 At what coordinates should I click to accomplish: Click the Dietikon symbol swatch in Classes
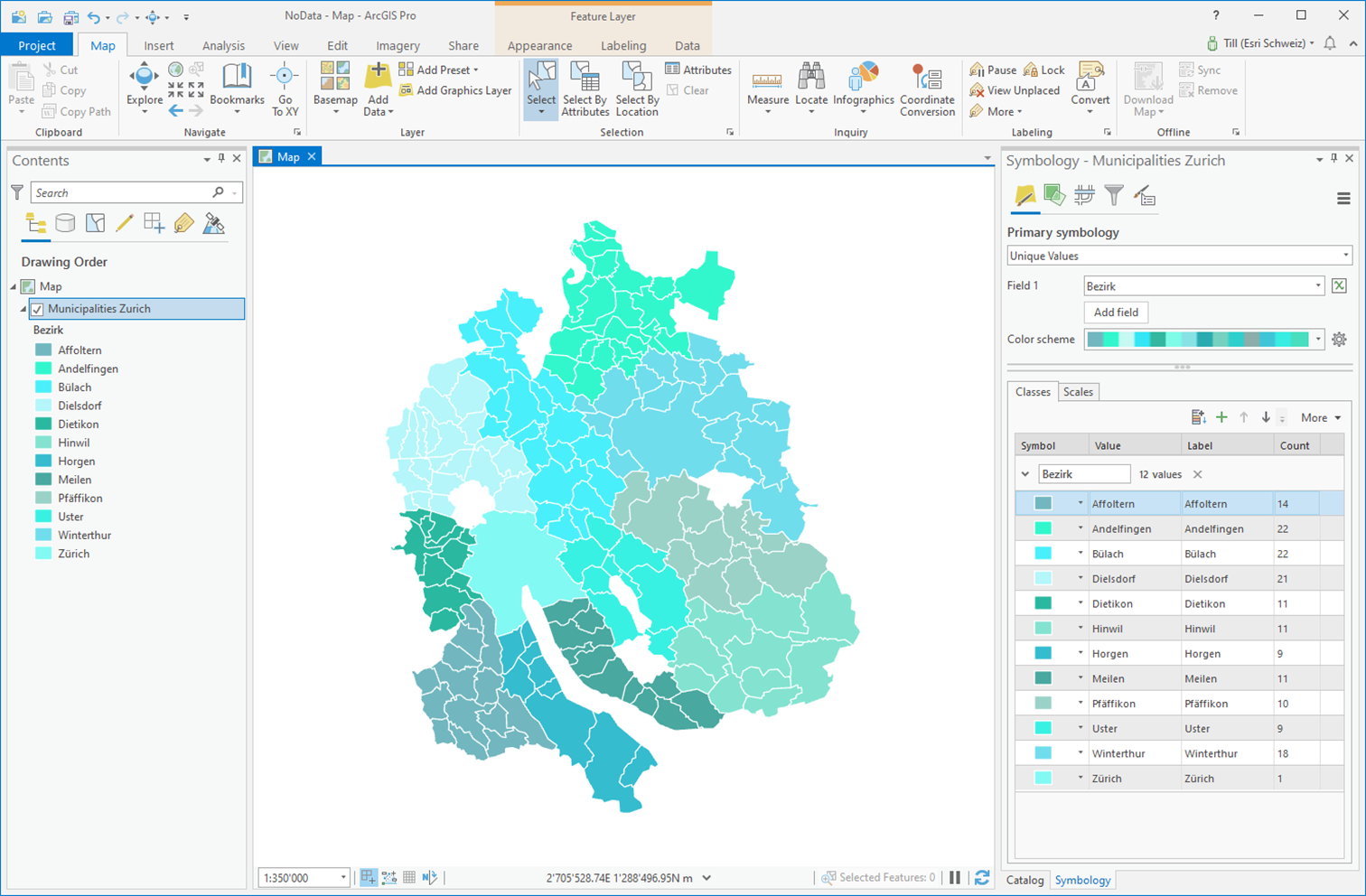pos(1043,603)
